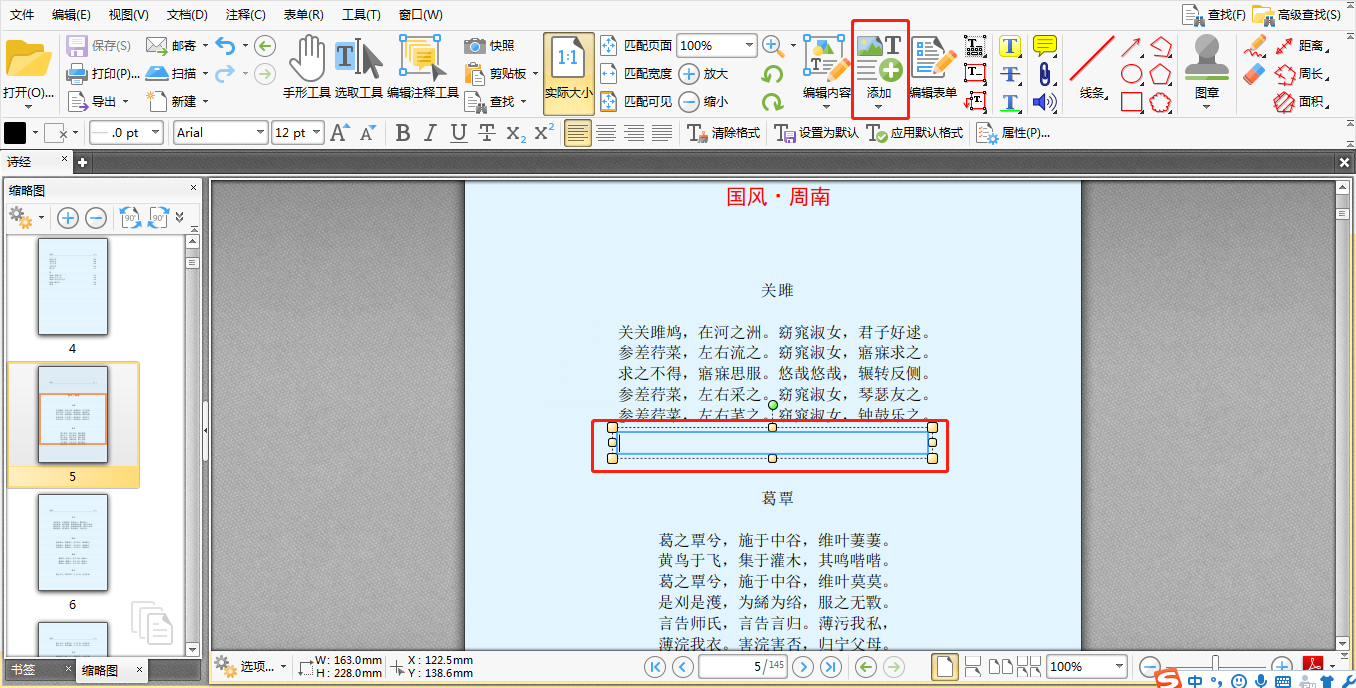Toggle Underline formatting
The image size is (1356, 688).
point(459,133)
